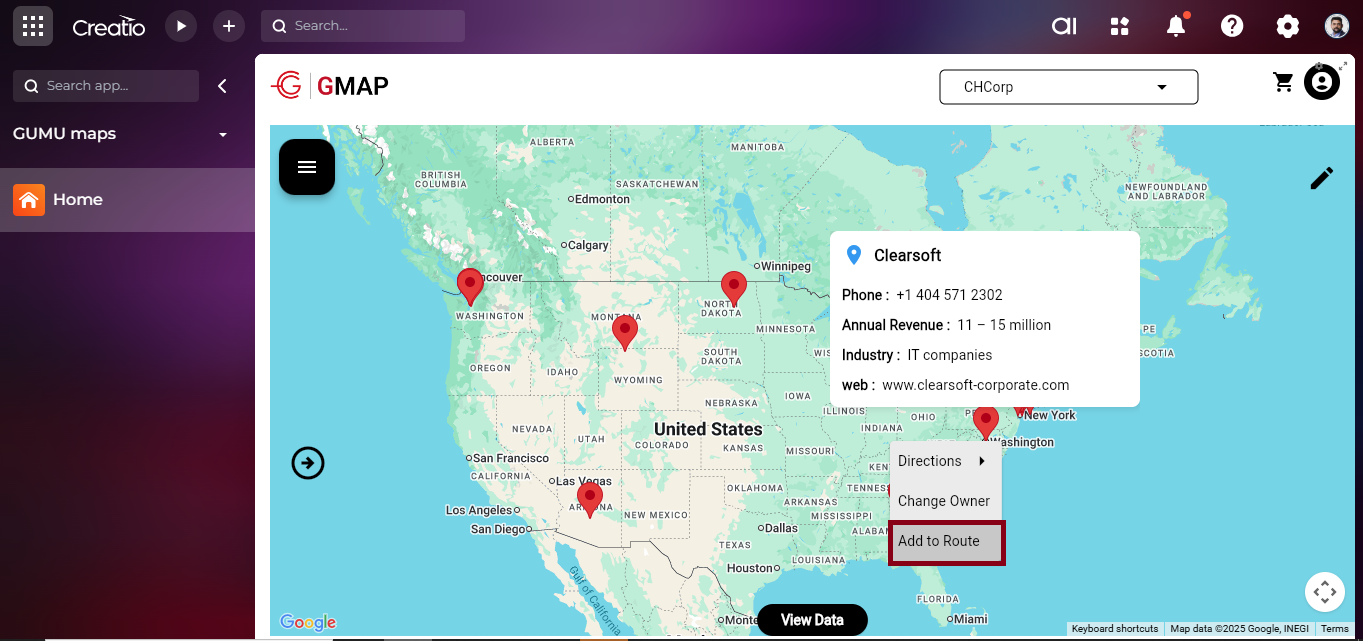This screenshot has width=1363, height=641.
Task: Open the Creatio AI assistant icon
Action: [1064, 26]
